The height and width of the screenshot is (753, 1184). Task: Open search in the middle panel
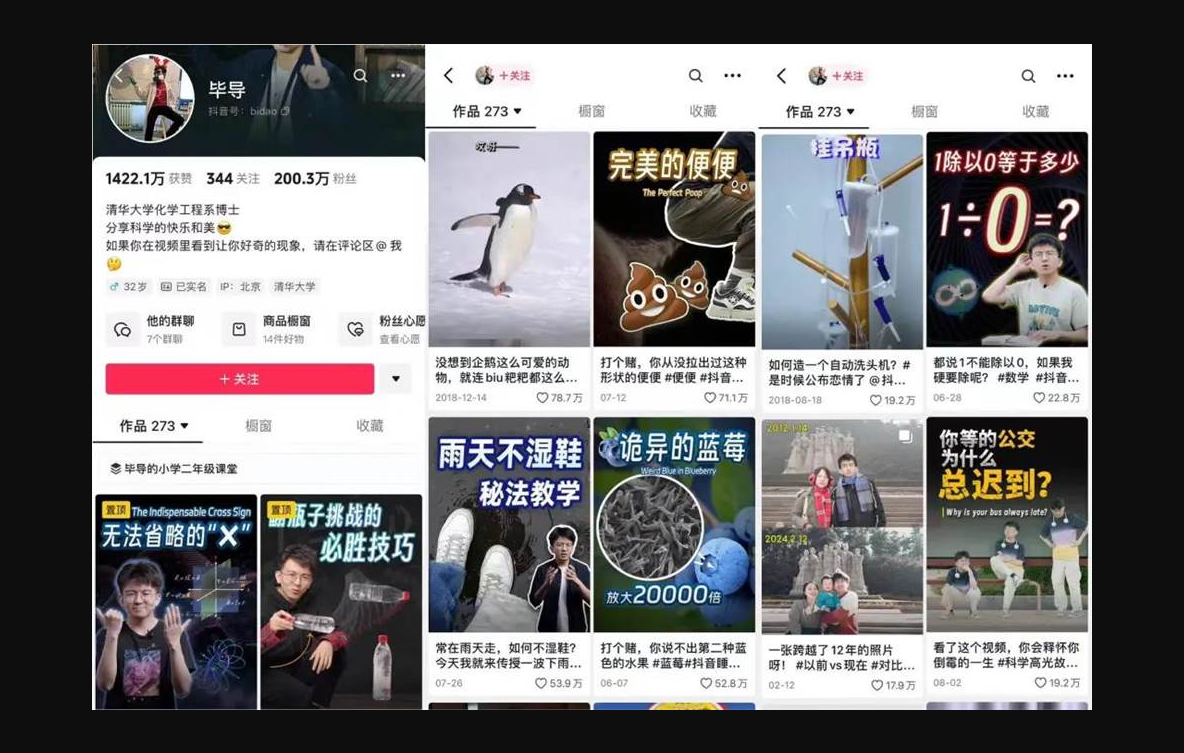click(x=696, y=76)
